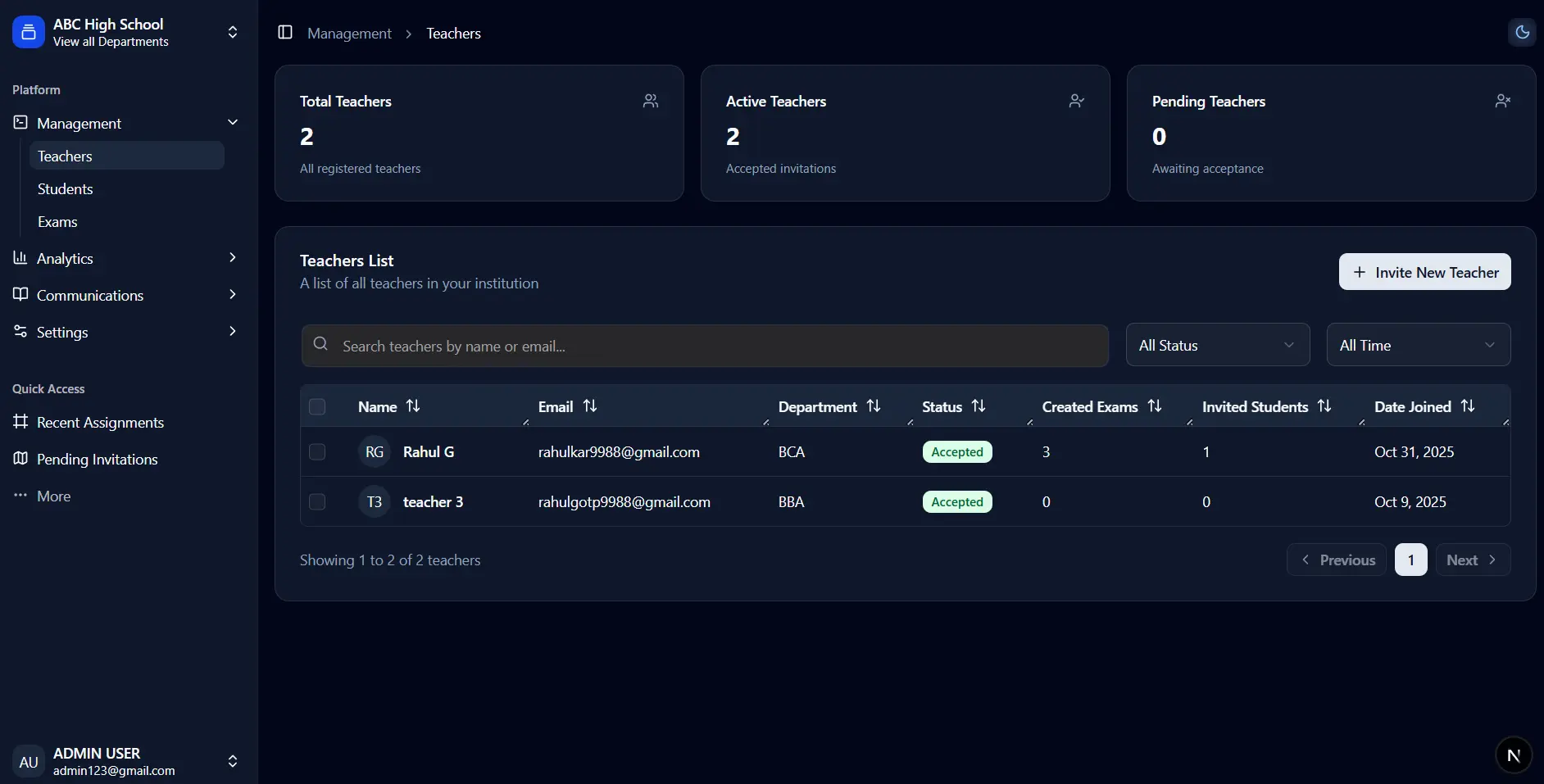The height and width of the screenshot is (784, 1544).
Task: Open Communications from its sidebar icon
Action: coord(20,295)
